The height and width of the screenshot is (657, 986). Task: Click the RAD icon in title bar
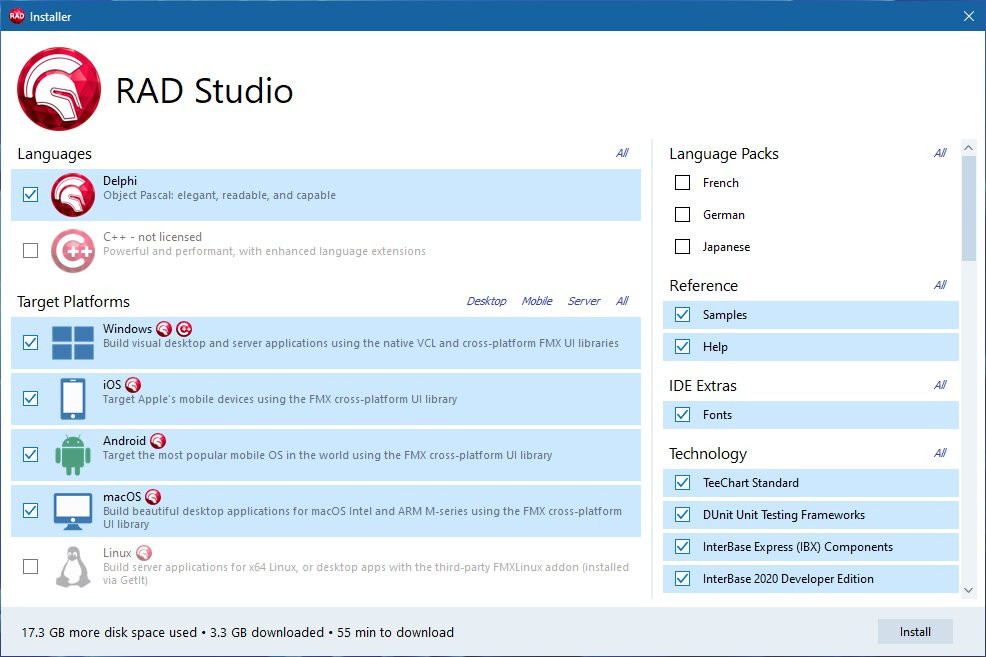(x=17, y=16)
